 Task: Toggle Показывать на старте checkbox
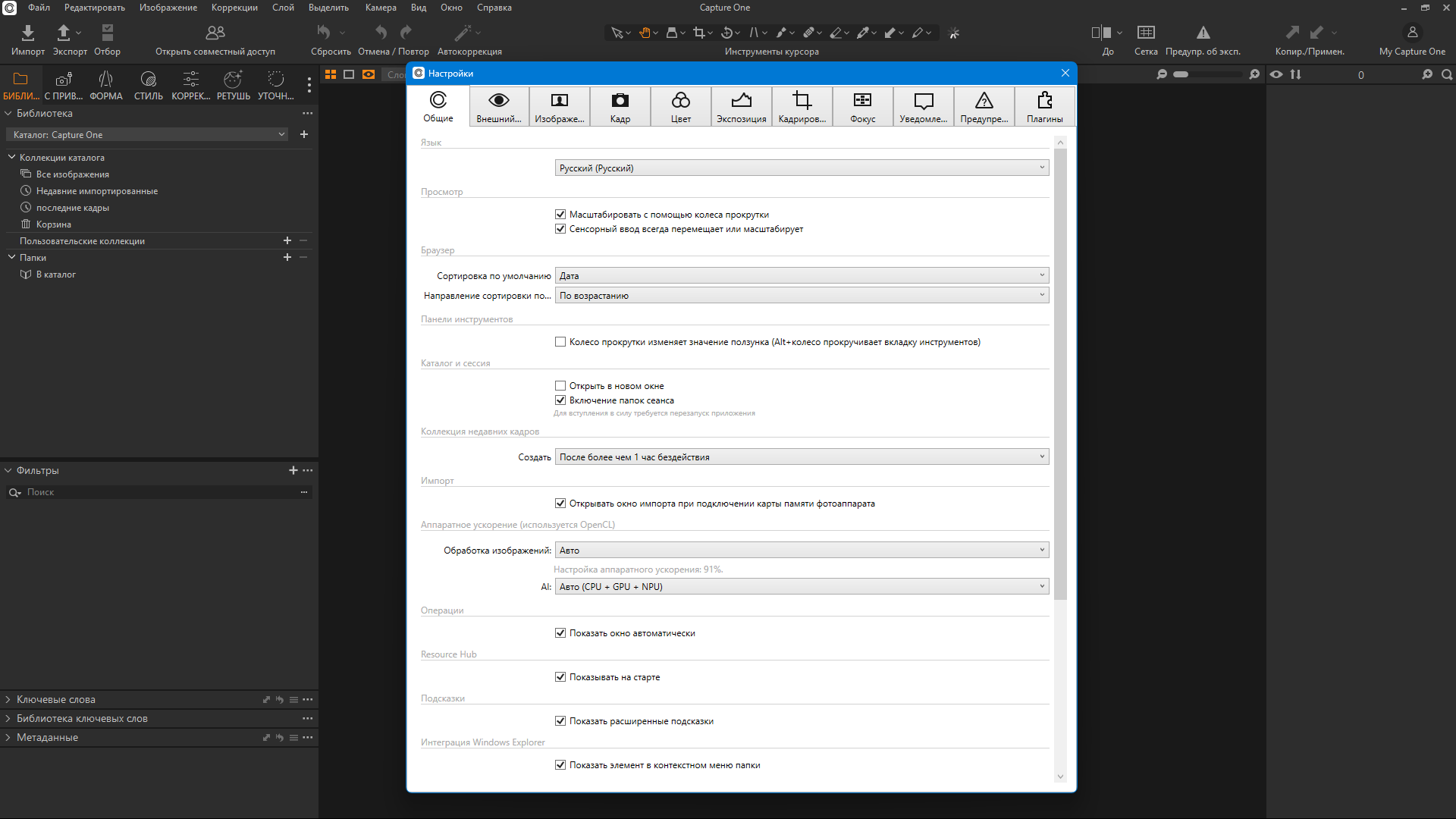click(x=560, y=677)
